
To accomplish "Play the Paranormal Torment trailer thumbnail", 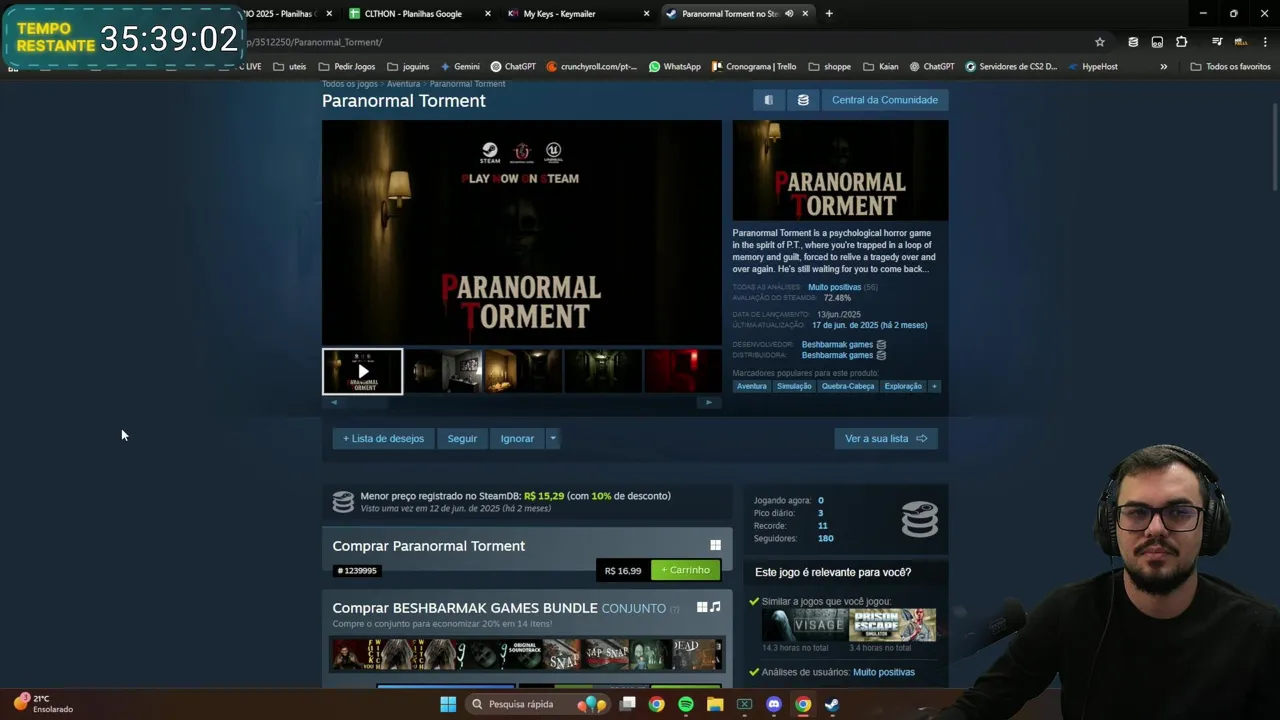I will pyautogui.click(x=362, y=371).
